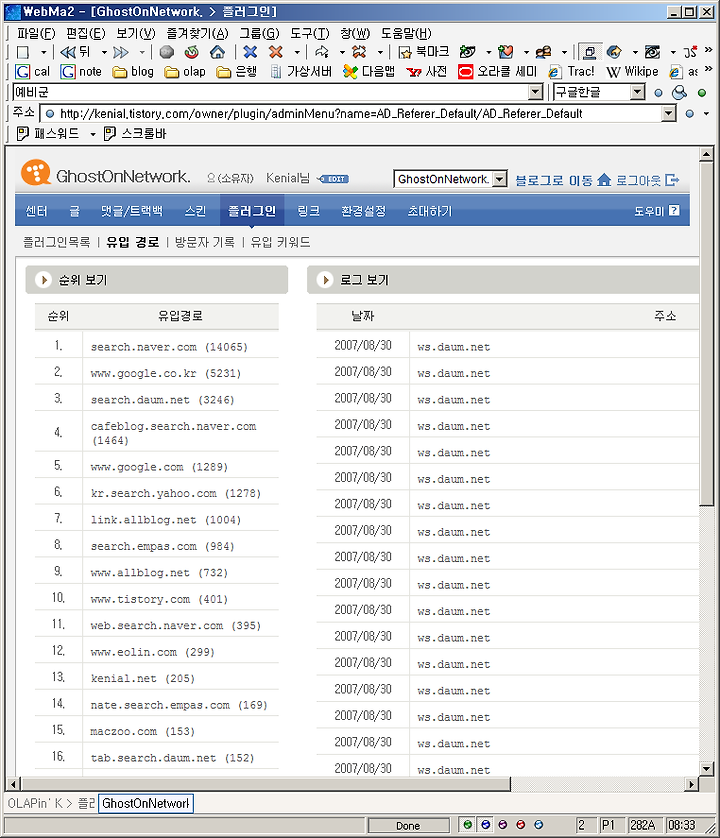Show more bookmarks with chevron
720x838 pixels.
[x=708, y=69]
